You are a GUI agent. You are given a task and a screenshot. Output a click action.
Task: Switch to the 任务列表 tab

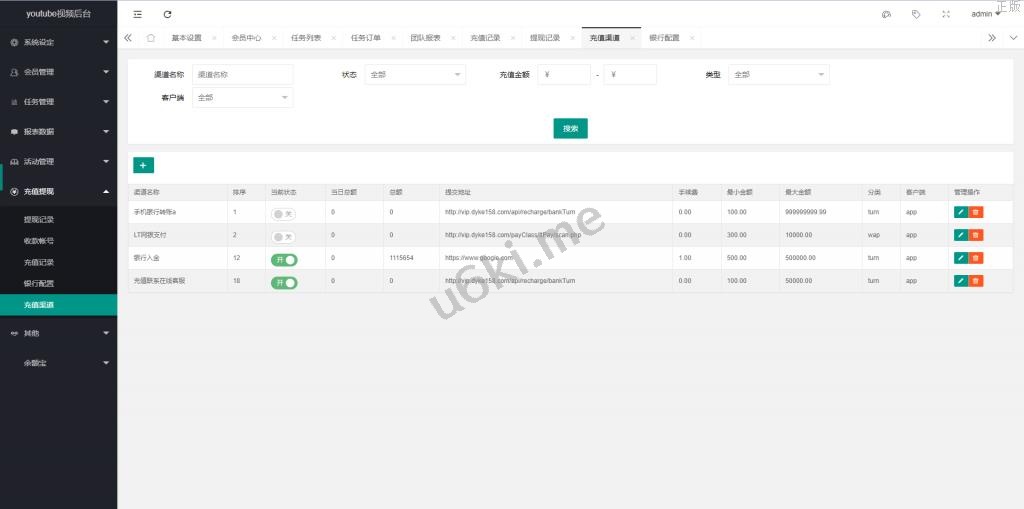tap(306, 38)
